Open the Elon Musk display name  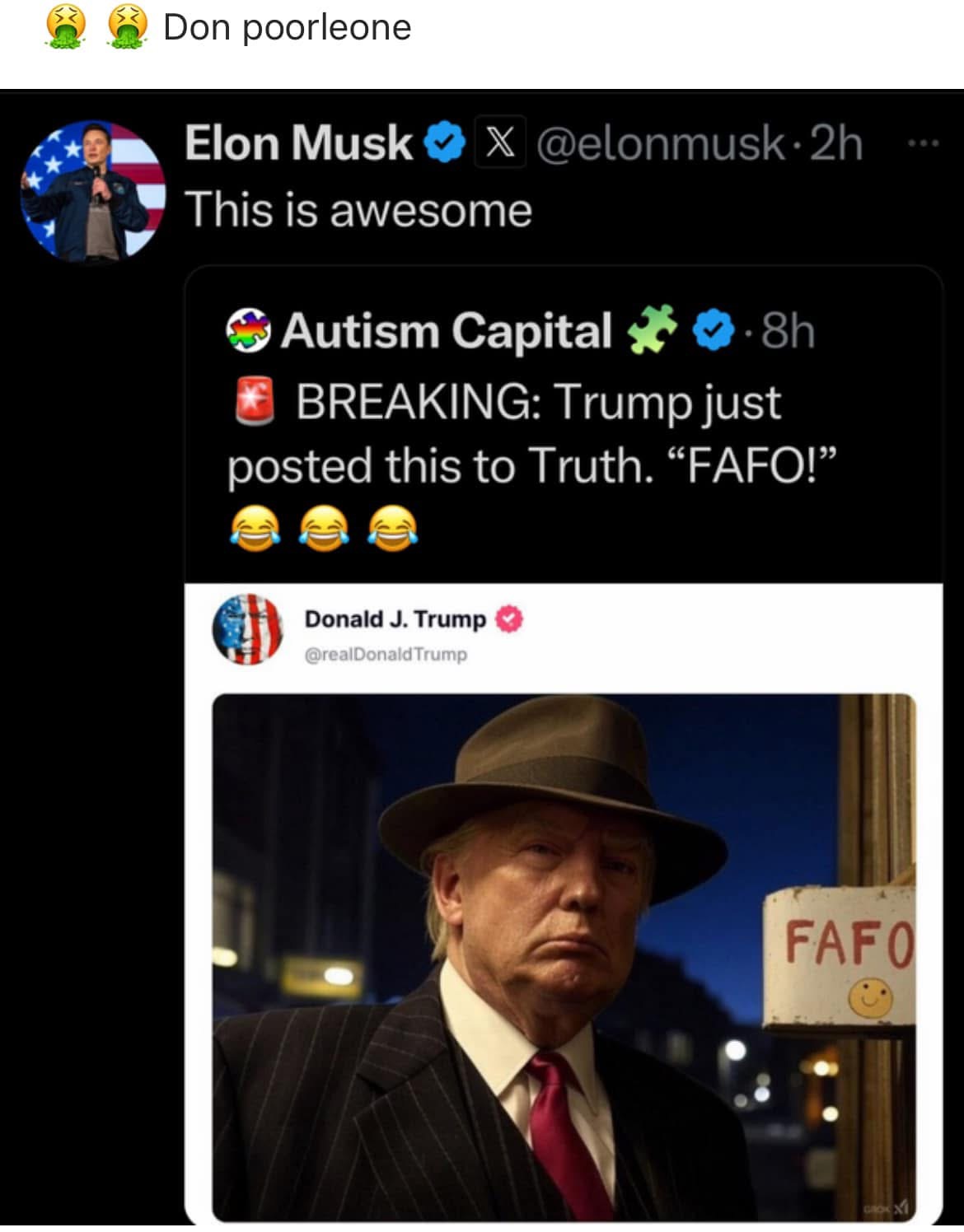pos(298,144)
